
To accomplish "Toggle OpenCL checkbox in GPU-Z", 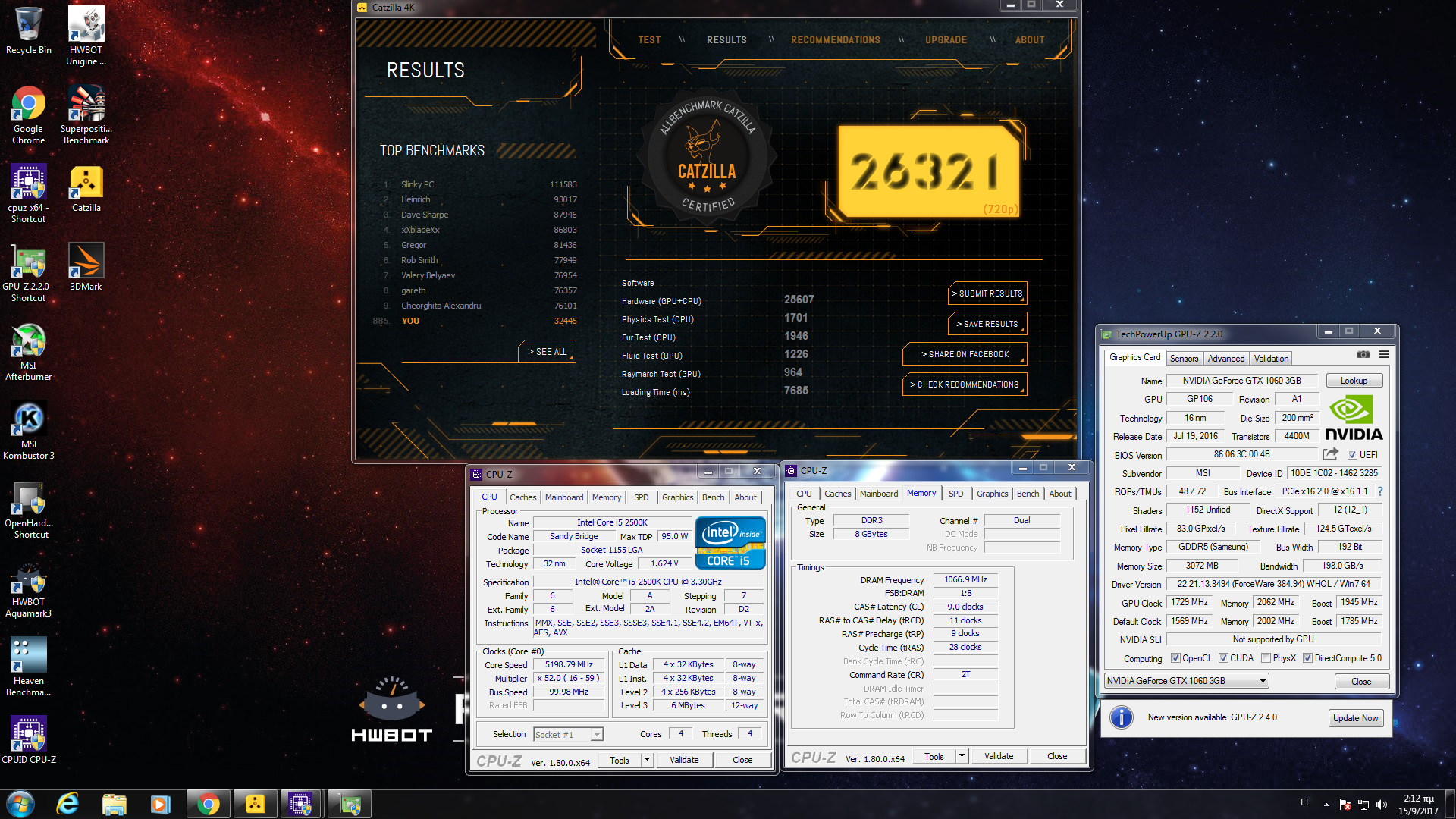I will (x=1175, y=658).
